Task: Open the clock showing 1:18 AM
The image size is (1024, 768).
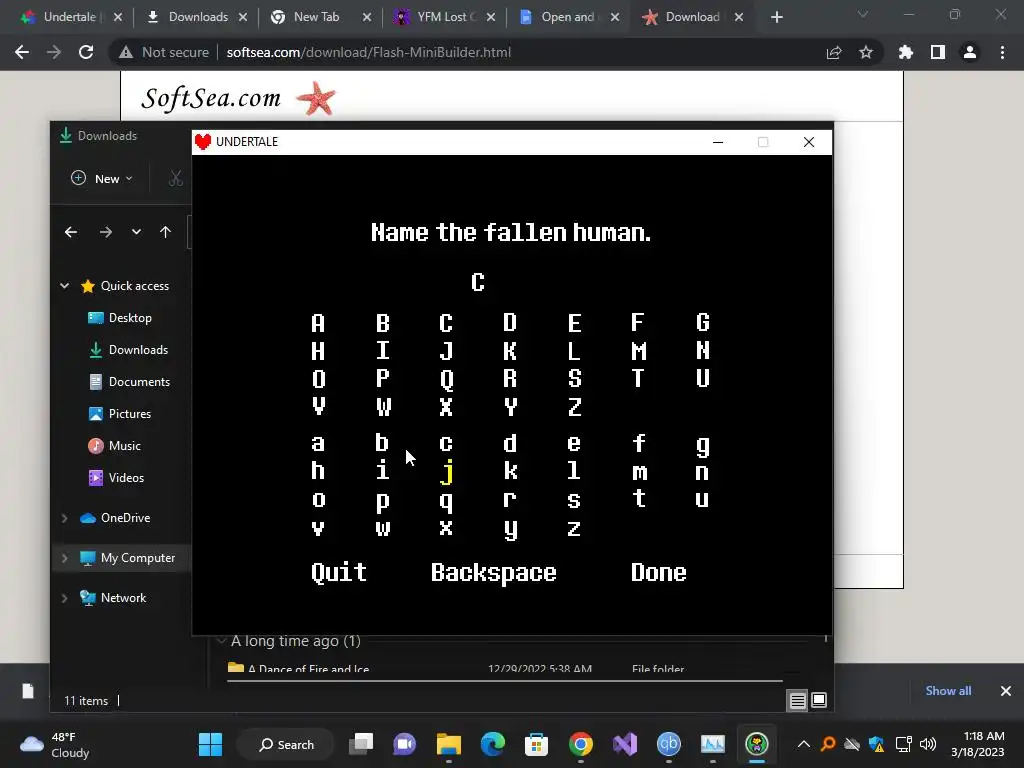Action: click(978, 744)
